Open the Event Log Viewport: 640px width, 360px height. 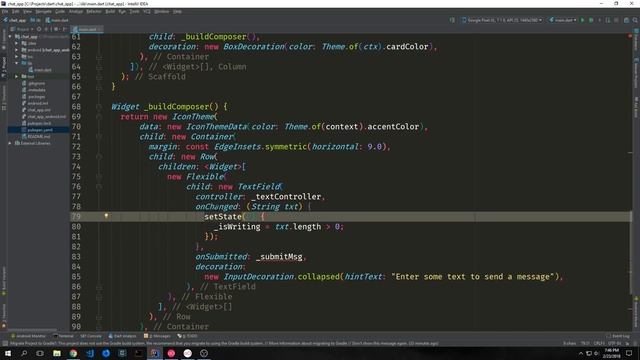pos(618,336)
